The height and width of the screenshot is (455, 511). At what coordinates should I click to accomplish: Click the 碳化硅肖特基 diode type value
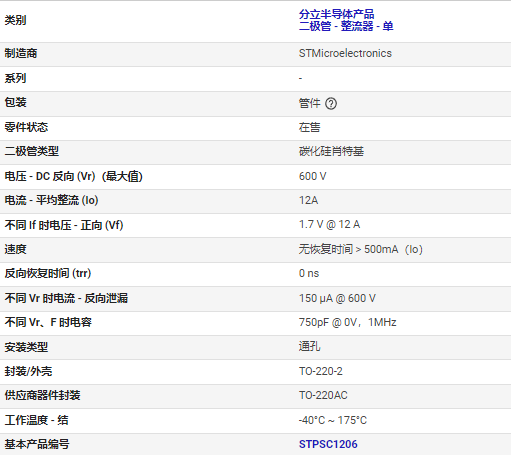coord(331,151)
